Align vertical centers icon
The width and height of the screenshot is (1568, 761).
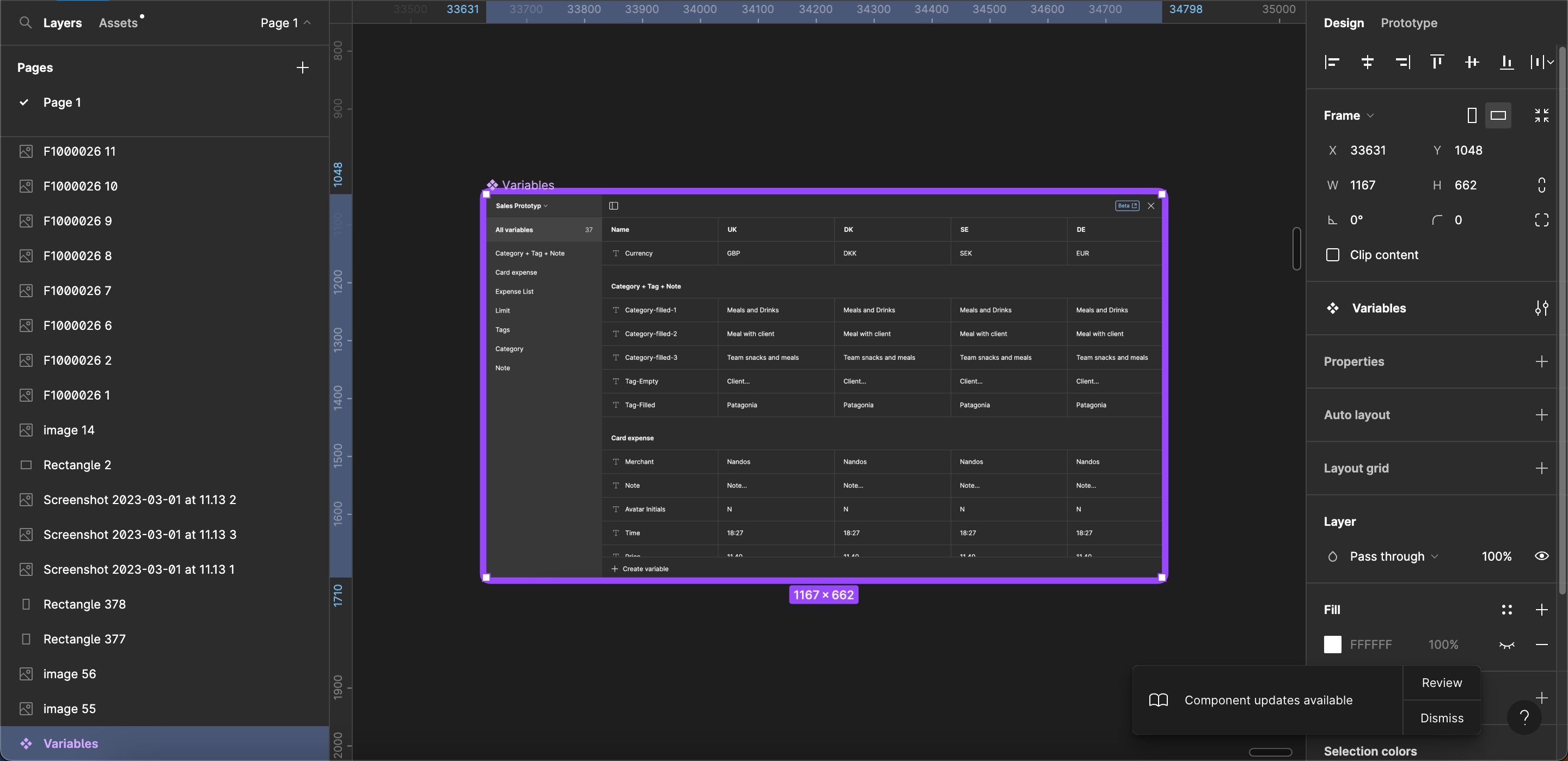click(x=1472, y=62)
